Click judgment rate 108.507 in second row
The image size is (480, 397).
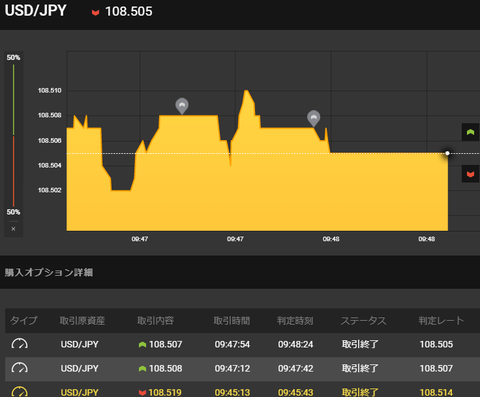(x=436, y=368)
